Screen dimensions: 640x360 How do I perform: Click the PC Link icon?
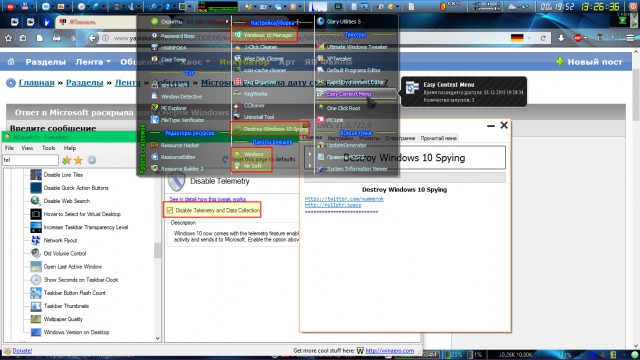point(320,120)
